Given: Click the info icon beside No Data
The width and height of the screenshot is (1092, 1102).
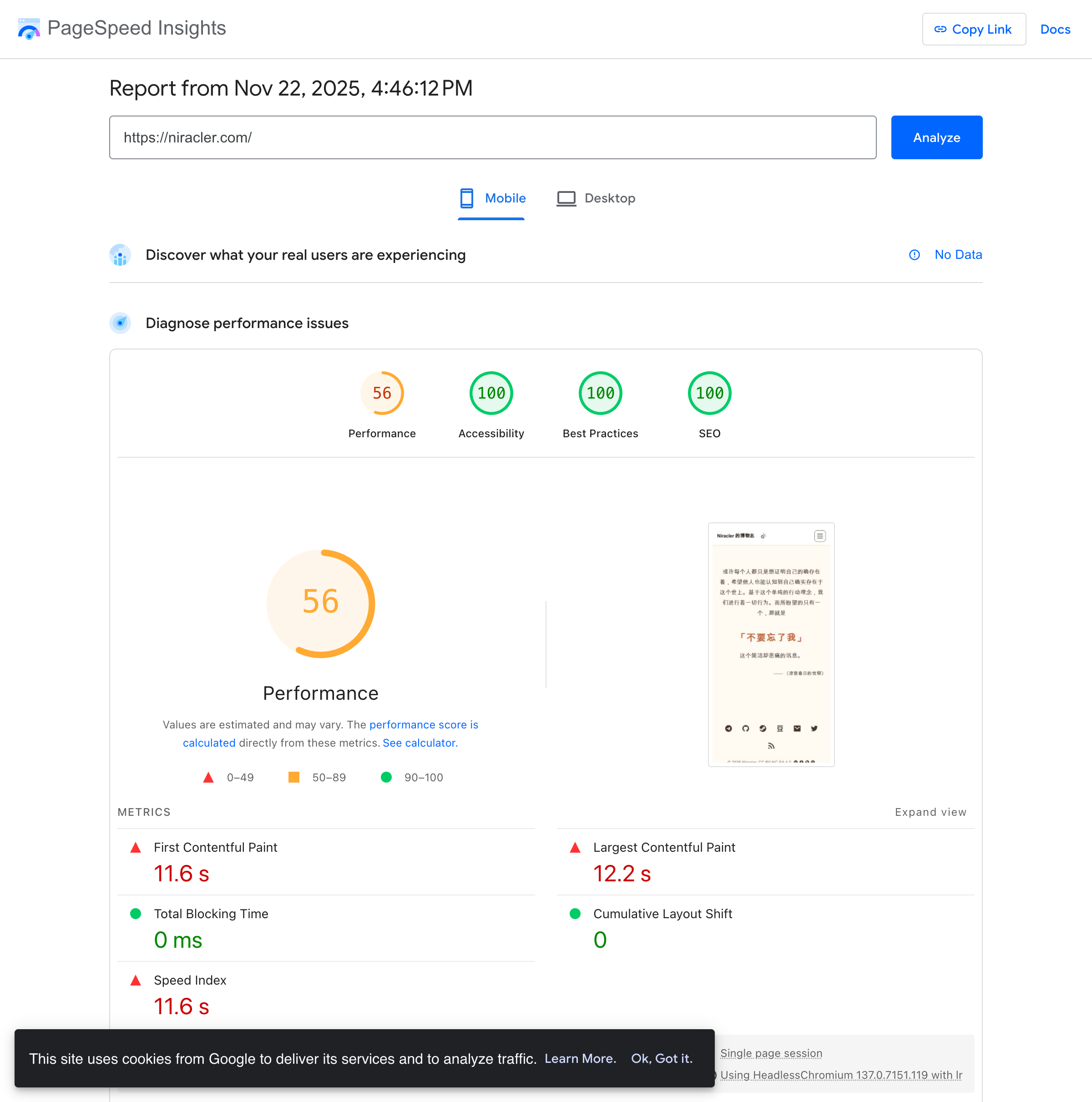Looking at the screenshot, I should (915, 255).
